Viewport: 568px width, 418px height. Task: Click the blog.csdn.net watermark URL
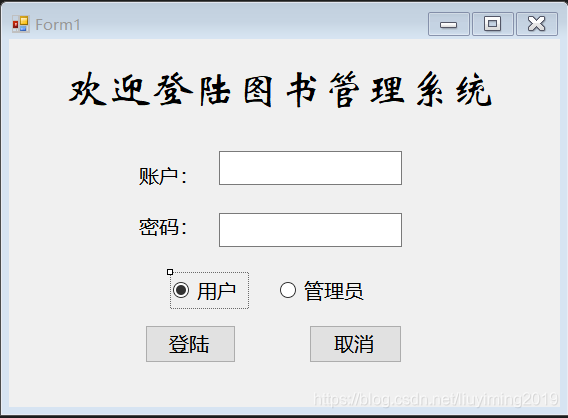(x=435, y=399)
